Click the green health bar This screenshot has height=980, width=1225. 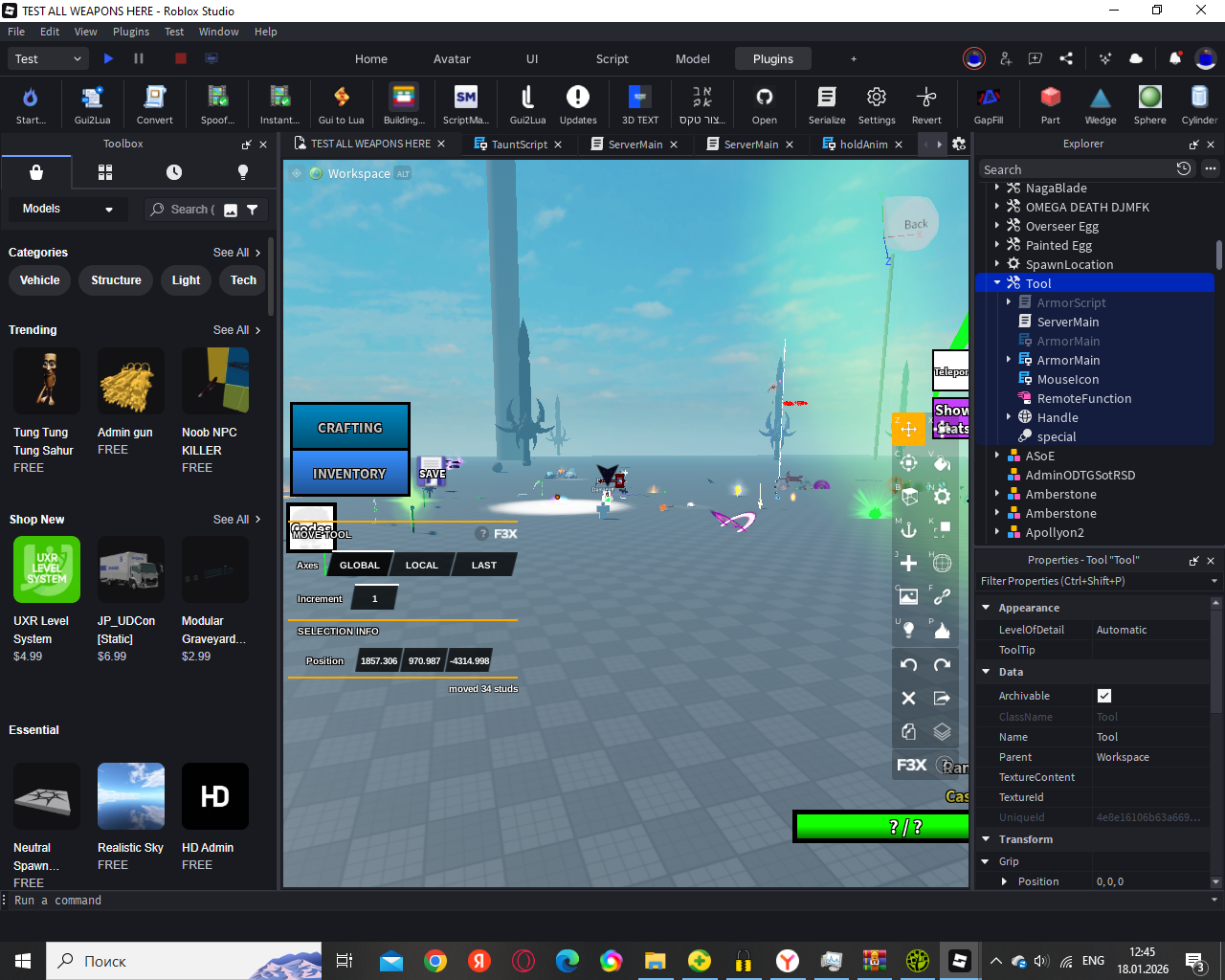(x=882, y=827)
